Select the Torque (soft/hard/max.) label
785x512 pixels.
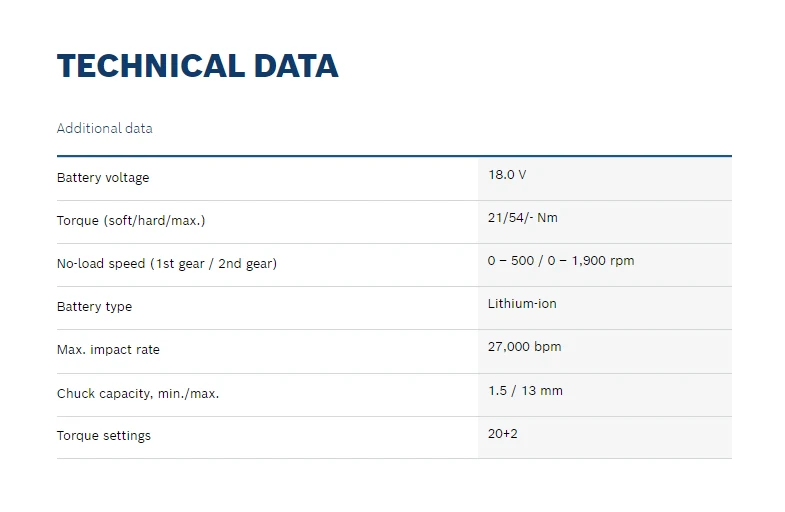(131, 221)
